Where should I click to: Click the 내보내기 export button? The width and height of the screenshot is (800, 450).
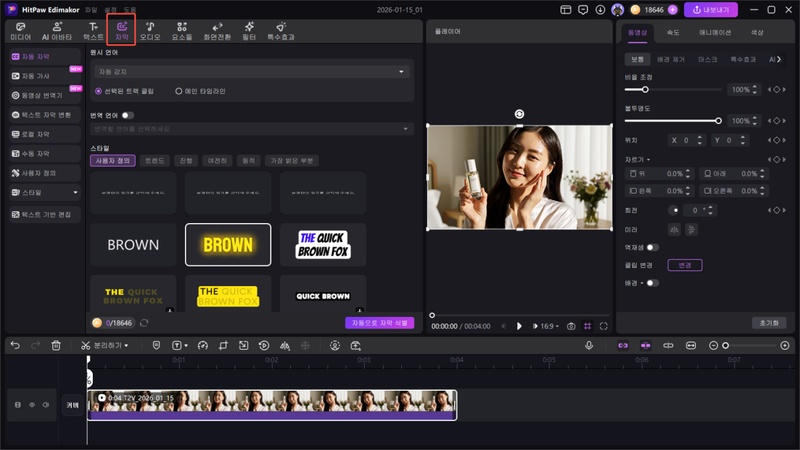710,10
